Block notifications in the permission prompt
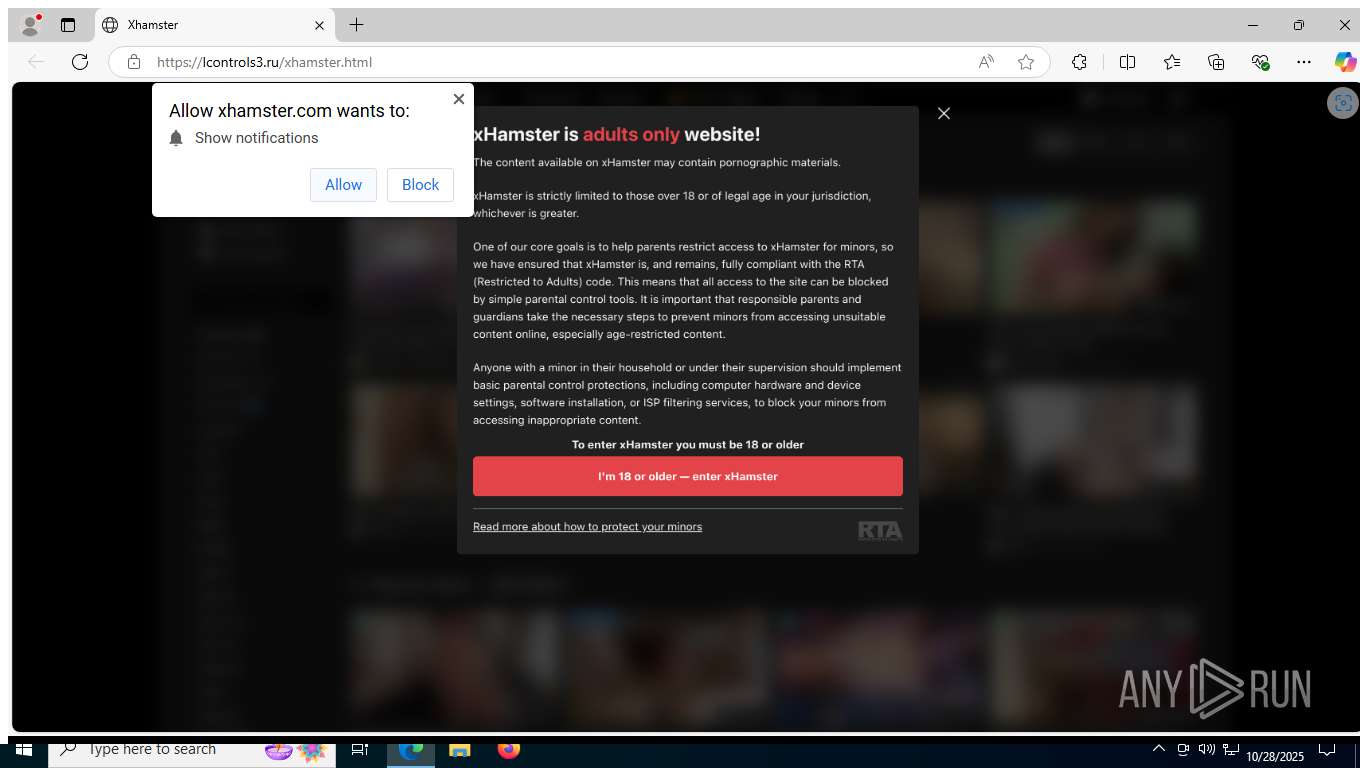1360x768 pixels. point(420,185)
